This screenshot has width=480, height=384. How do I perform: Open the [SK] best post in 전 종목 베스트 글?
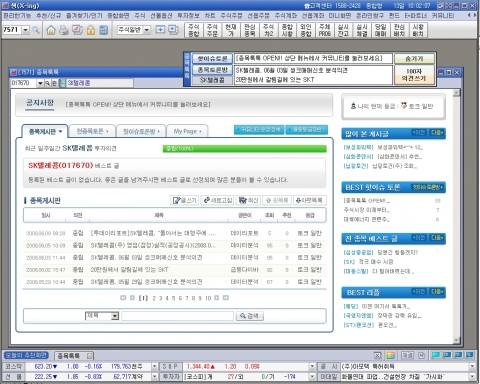[x=368, y=262]
